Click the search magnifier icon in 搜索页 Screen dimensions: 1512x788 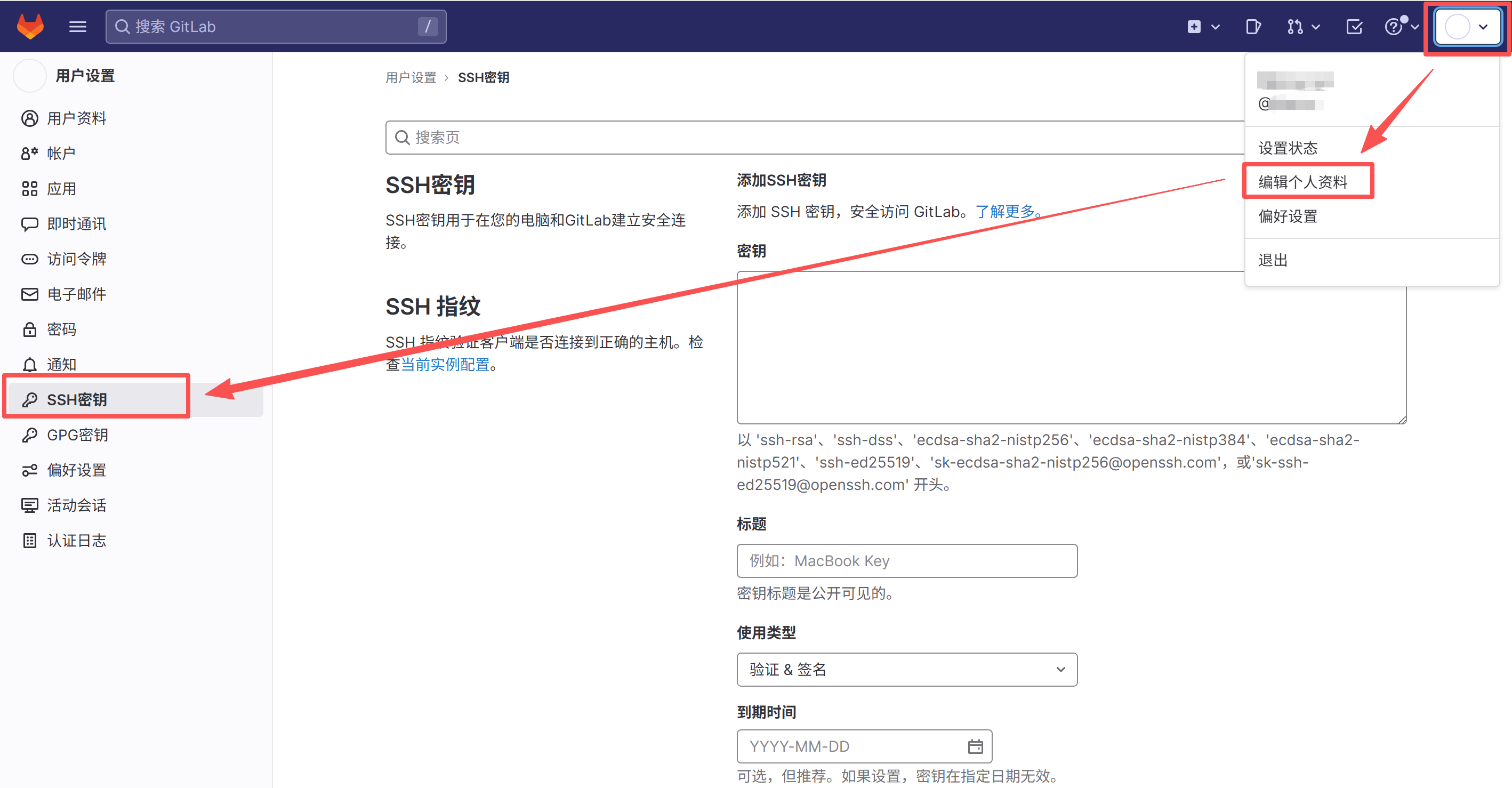pyautogui.click(x=402, y=138)
